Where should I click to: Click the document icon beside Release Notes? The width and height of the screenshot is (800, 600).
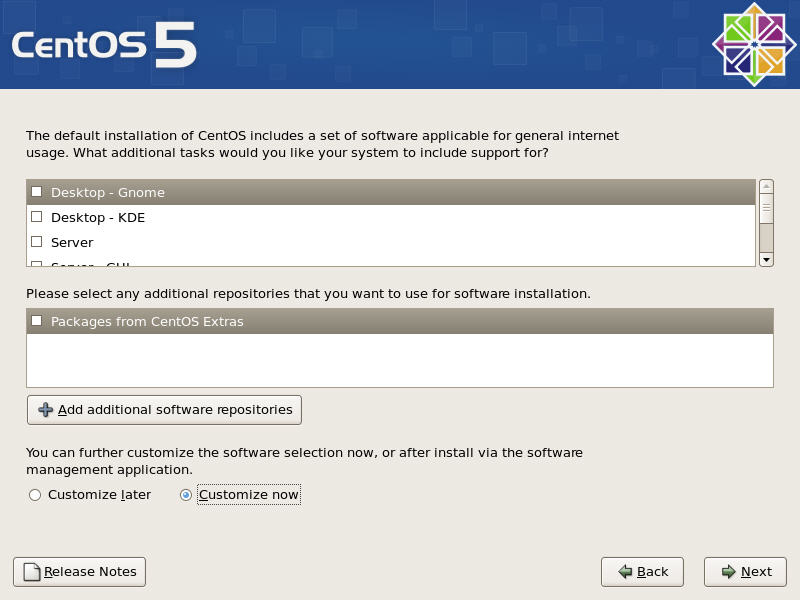pos(32,572)
